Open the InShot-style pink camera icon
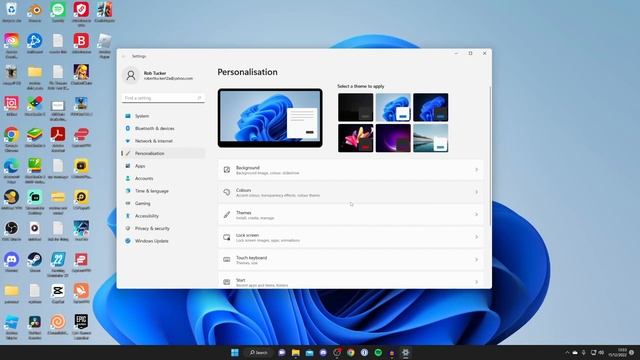640x360 pixels. [11, 106]
